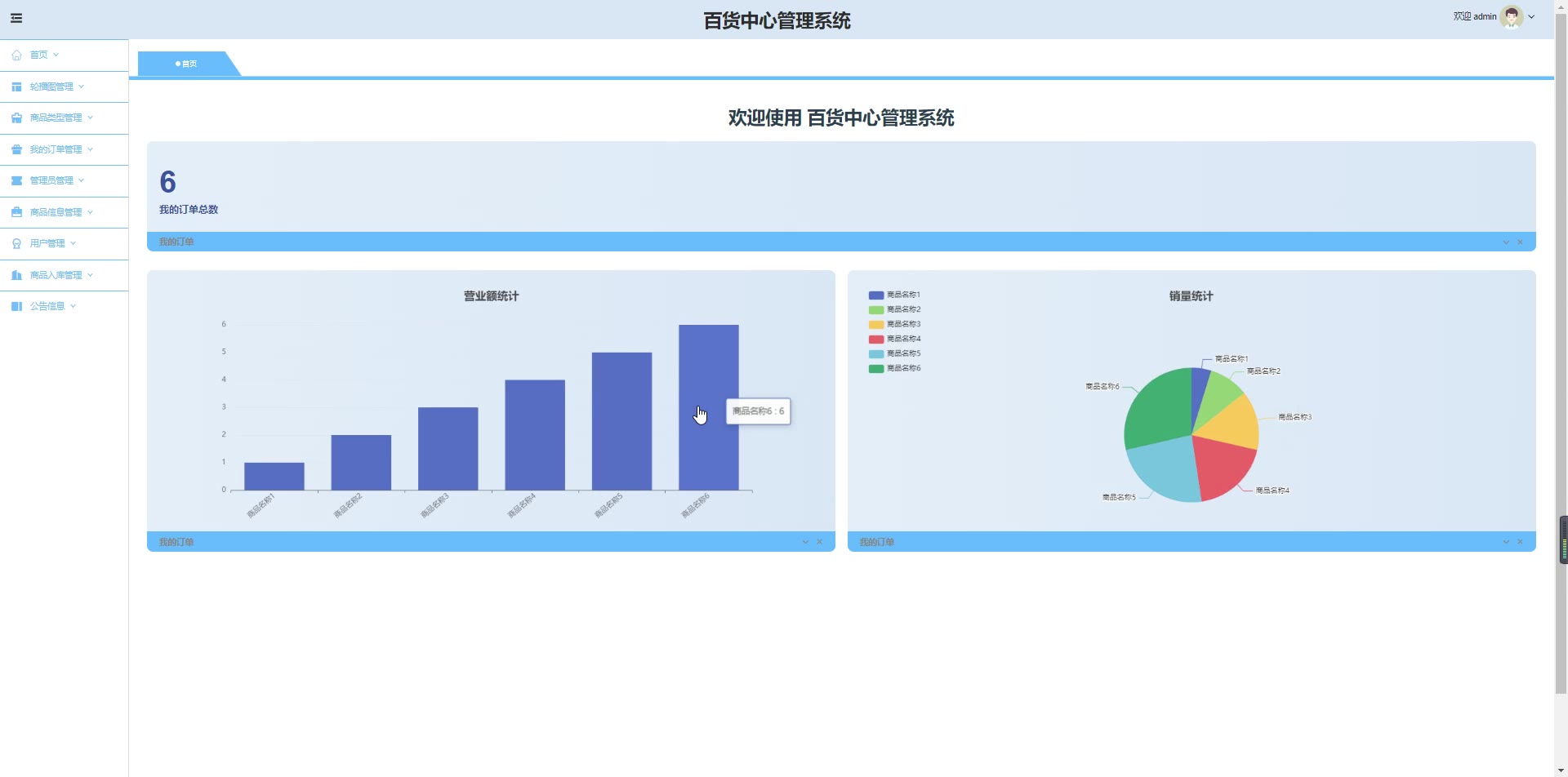Toggle 商品名称6 legend entry
Viewport: 1568px width, 777px height.
[895, 368]
